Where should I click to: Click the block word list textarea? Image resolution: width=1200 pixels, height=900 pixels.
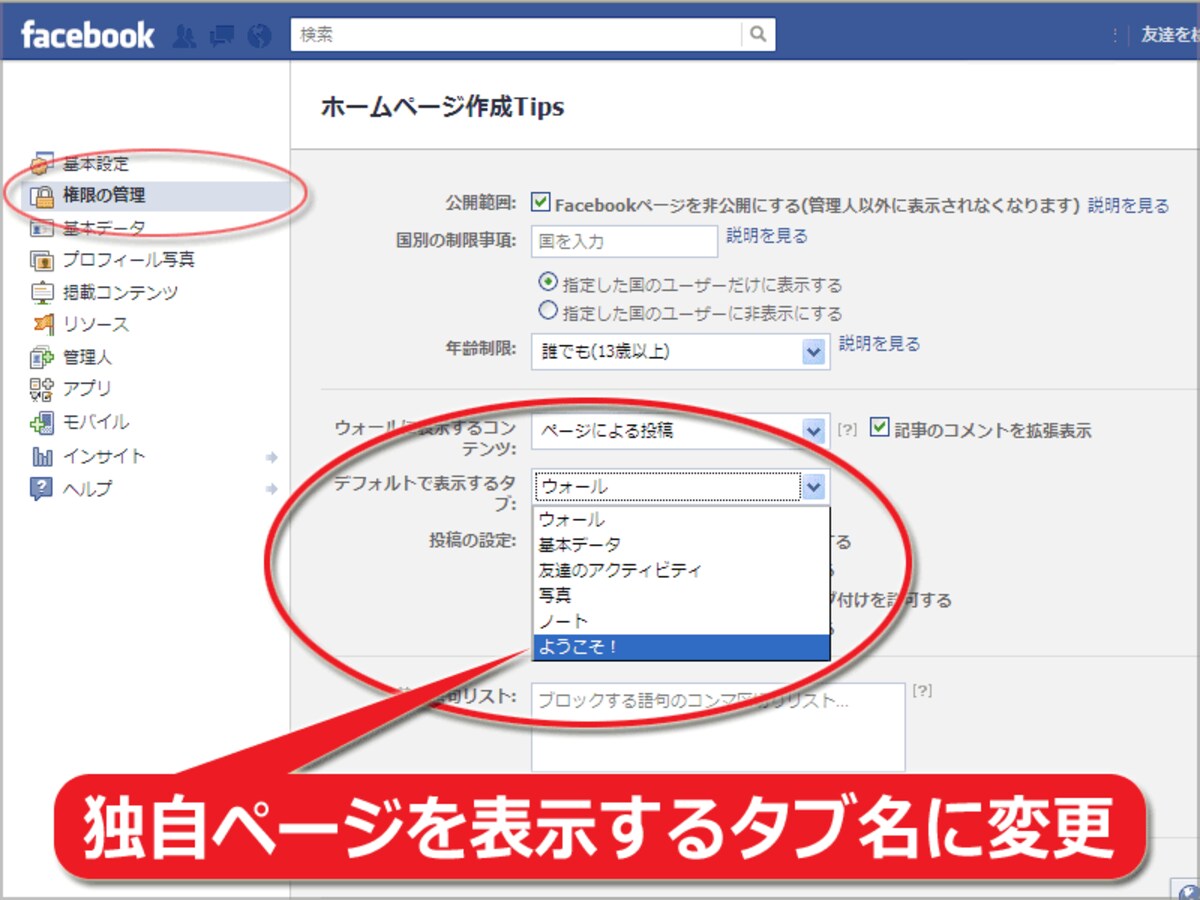[x=718, y=727]
